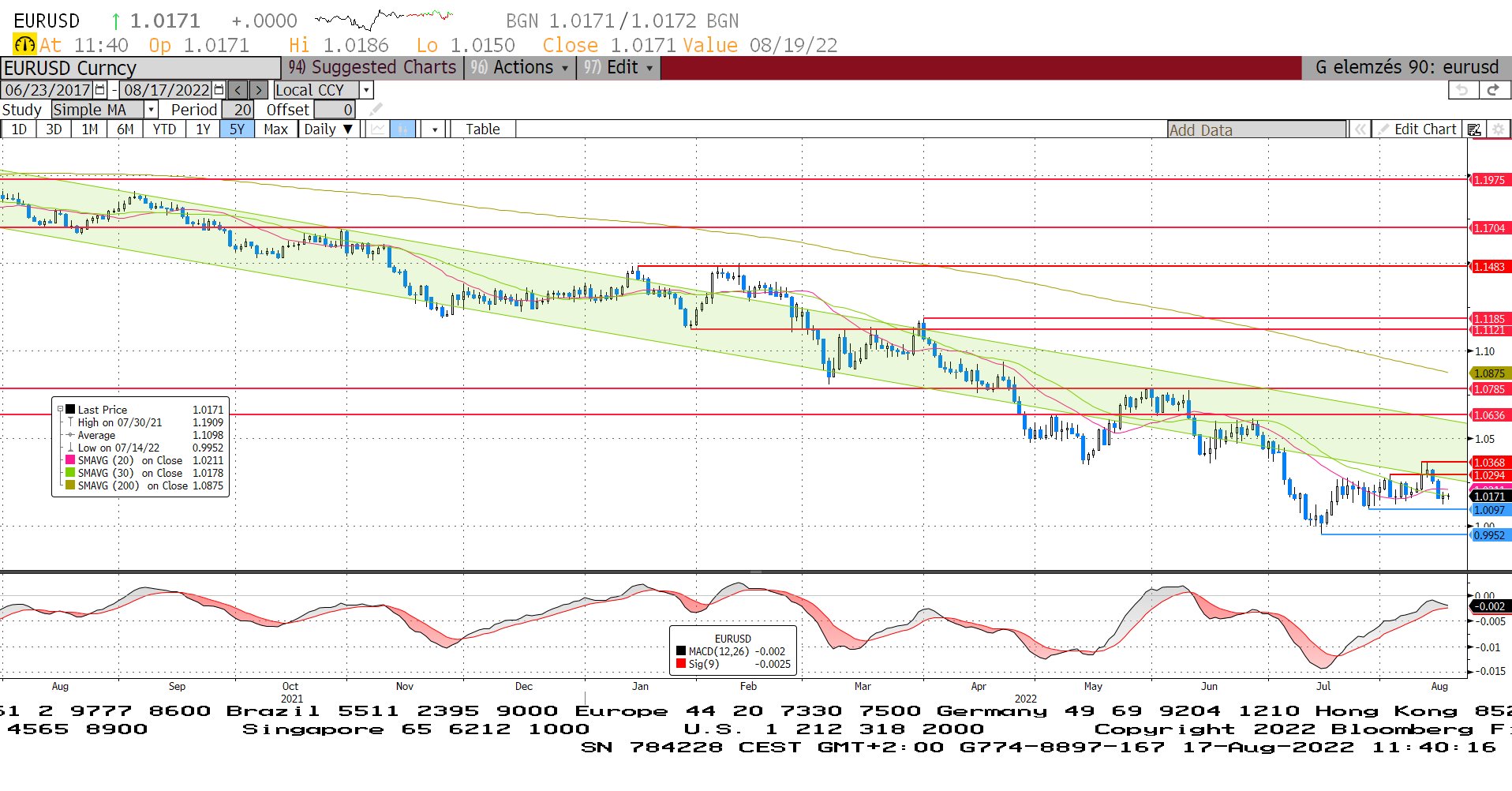Click the Sig(9) red legend swatch
Image resolution: width=1512 pixels, height=791 pixels.
tap(681, 664)
